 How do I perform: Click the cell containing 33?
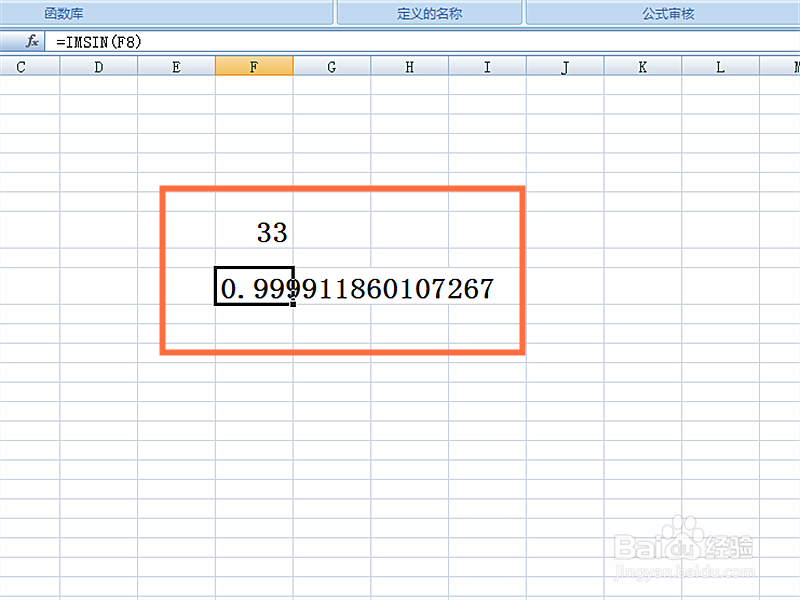(254, 232)
